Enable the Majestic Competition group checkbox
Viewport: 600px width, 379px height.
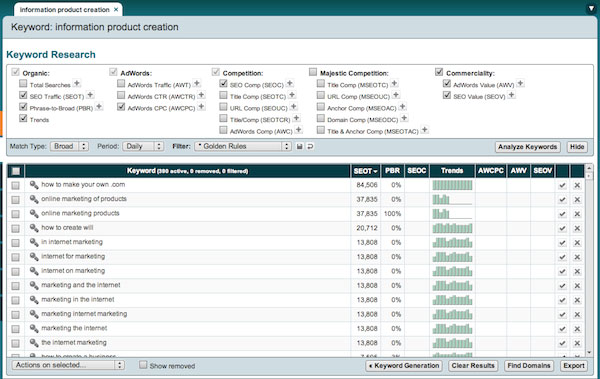(x=313, y=72)
